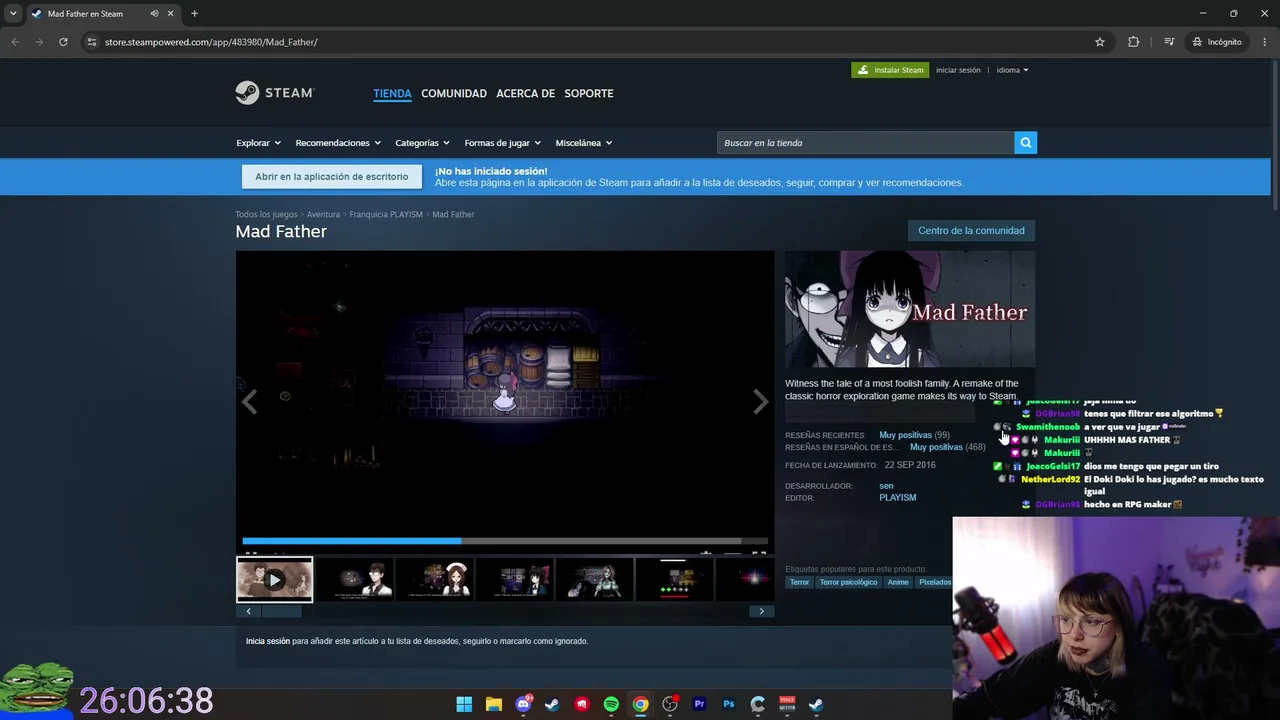1280x720 pixels.
Task: Open the Chrome extensions puzzle icon
Action: 1133,42
